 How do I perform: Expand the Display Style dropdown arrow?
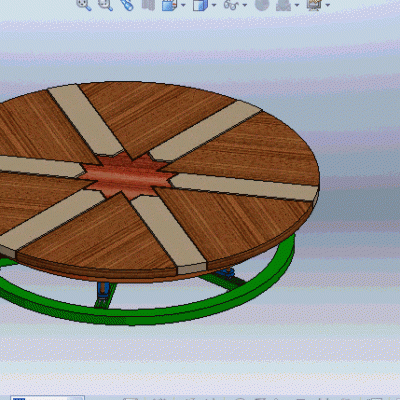[x=214, y=5]
